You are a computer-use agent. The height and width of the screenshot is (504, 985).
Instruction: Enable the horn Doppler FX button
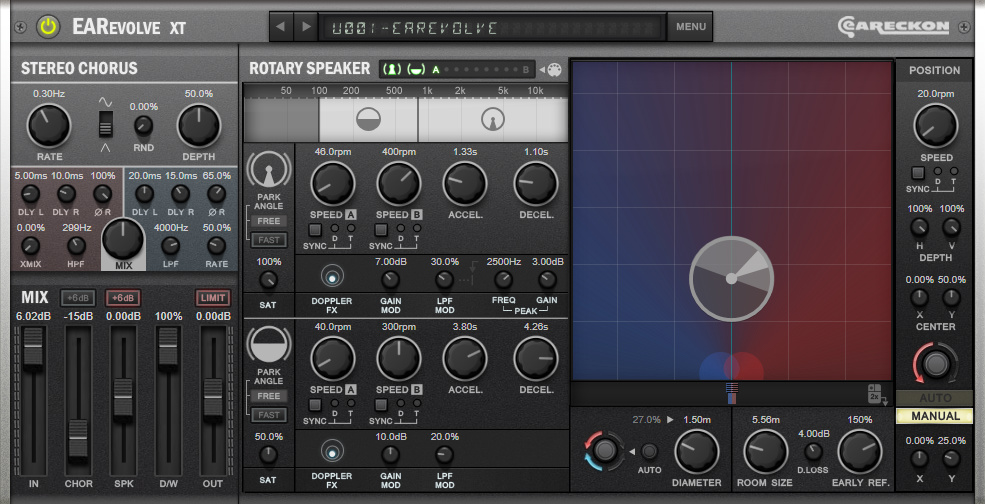tap(329, 277)
